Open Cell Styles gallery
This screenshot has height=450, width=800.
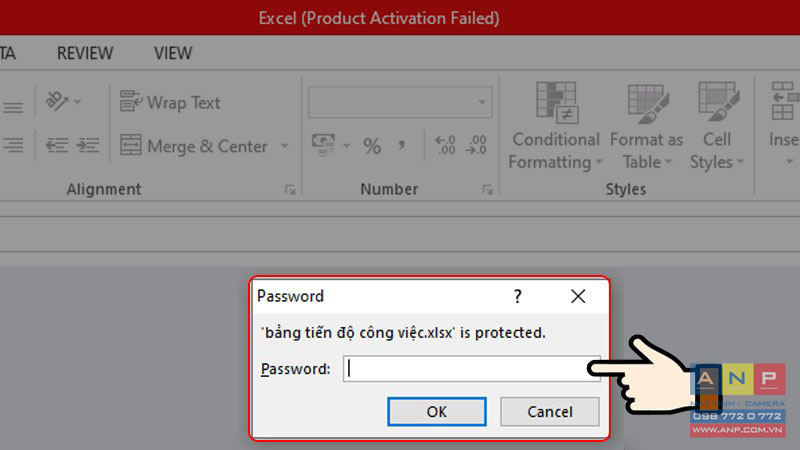click(x=717, y=126)
